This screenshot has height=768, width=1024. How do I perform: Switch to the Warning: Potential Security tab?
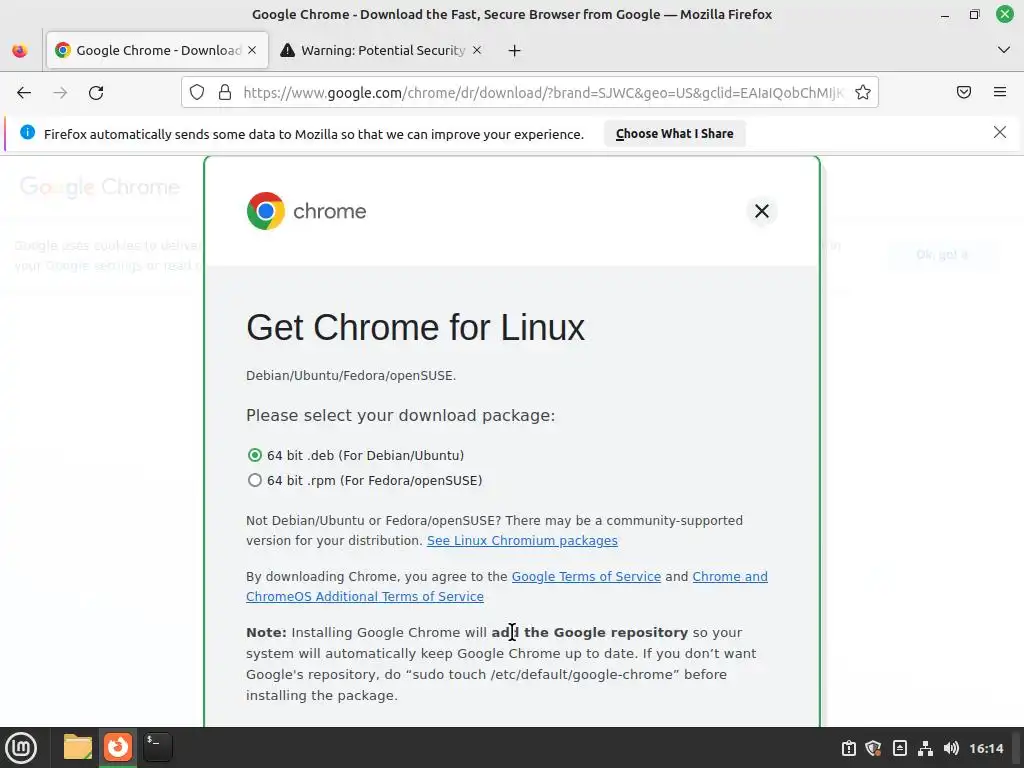[x=382, y=50]
